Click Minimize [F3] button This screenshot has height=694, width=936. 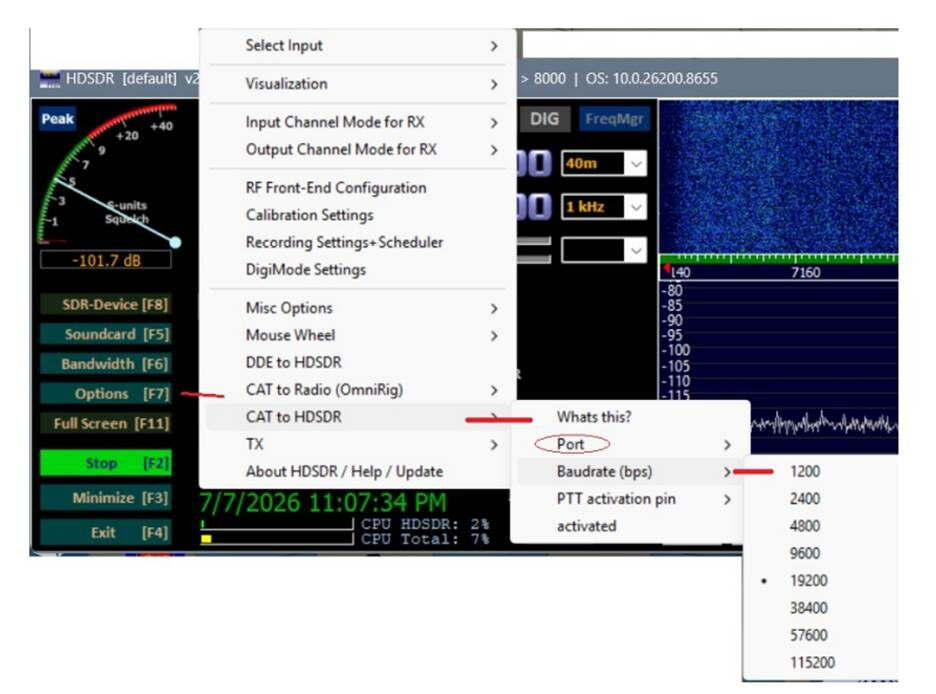(106, 498)
